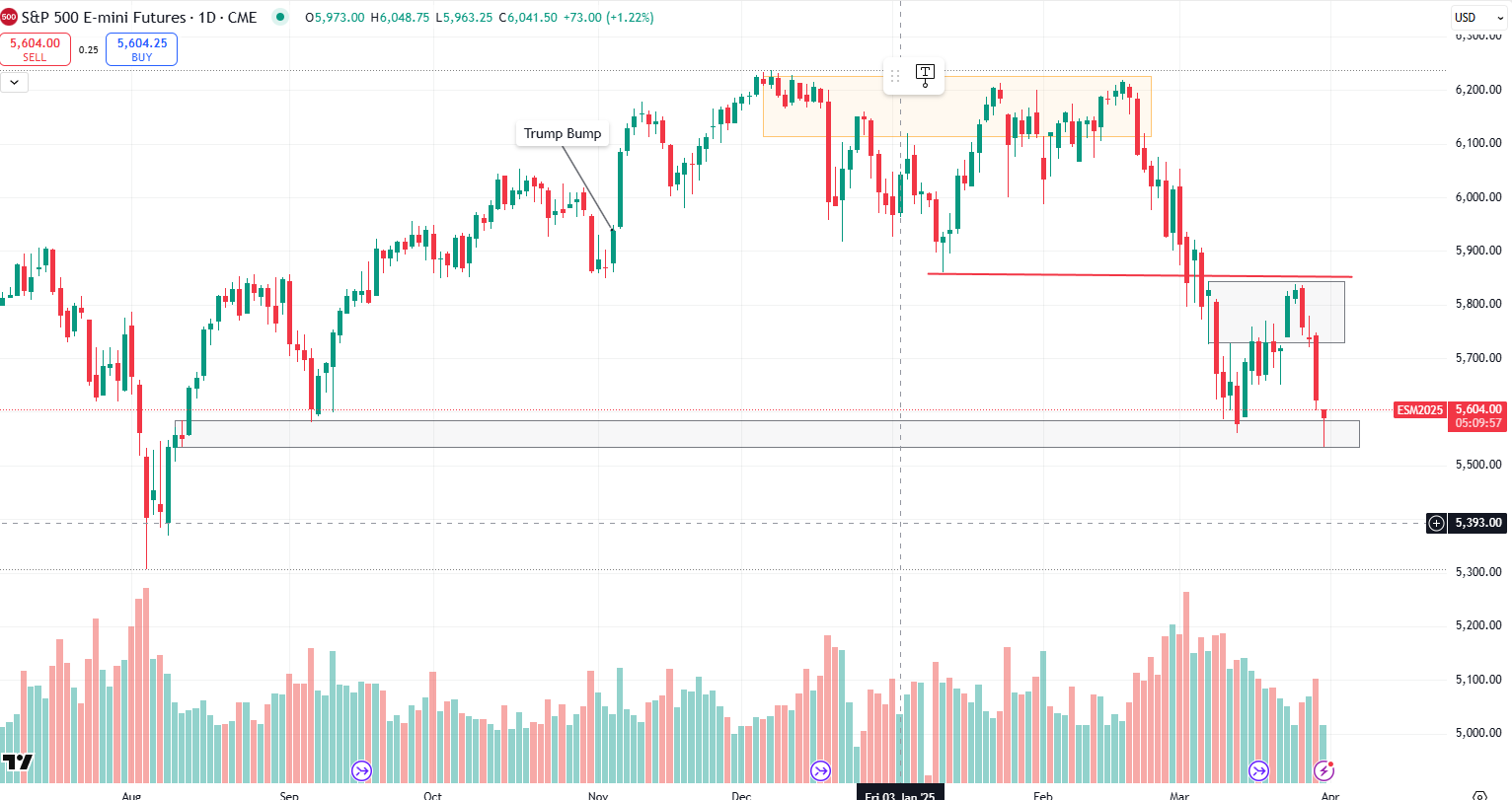Click the plus icon beside 5,393.00
Image resolution: width=1512 pixels, height=800 pixels.
point(1436,523)
